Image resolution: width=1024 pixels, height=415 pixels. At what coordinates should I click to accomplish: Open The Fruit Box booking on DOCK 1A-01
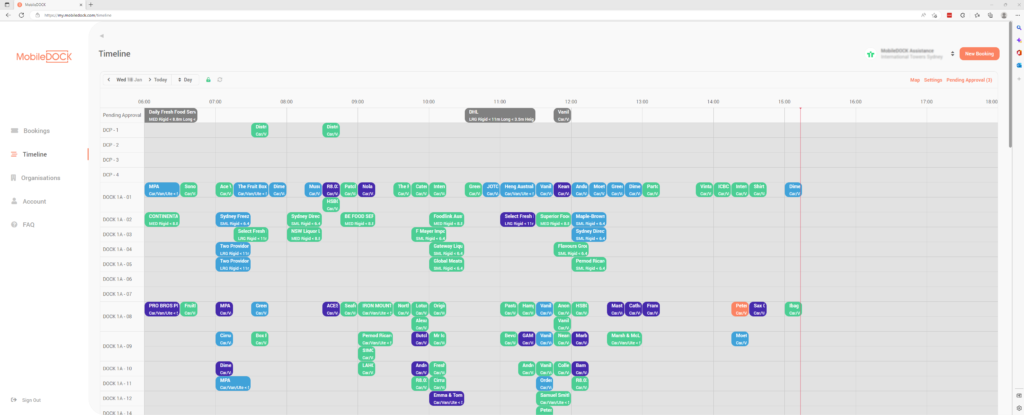251,190
